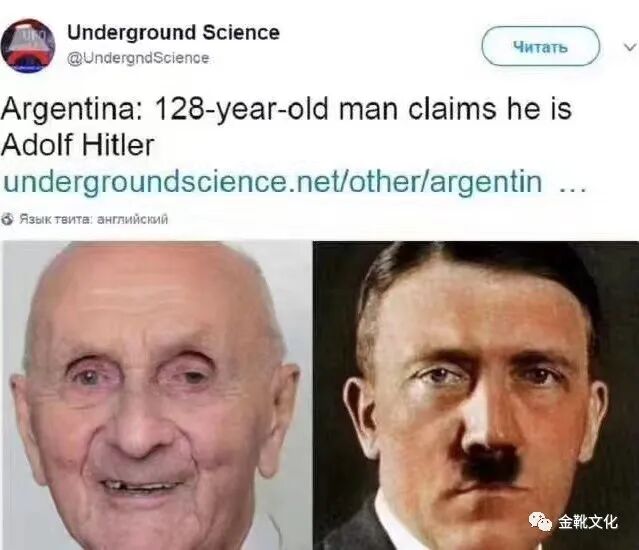This screenshot has height=550, width=639.
Task: Expand the chevron menu next to Читать
Action: click(x=630, y=46)
